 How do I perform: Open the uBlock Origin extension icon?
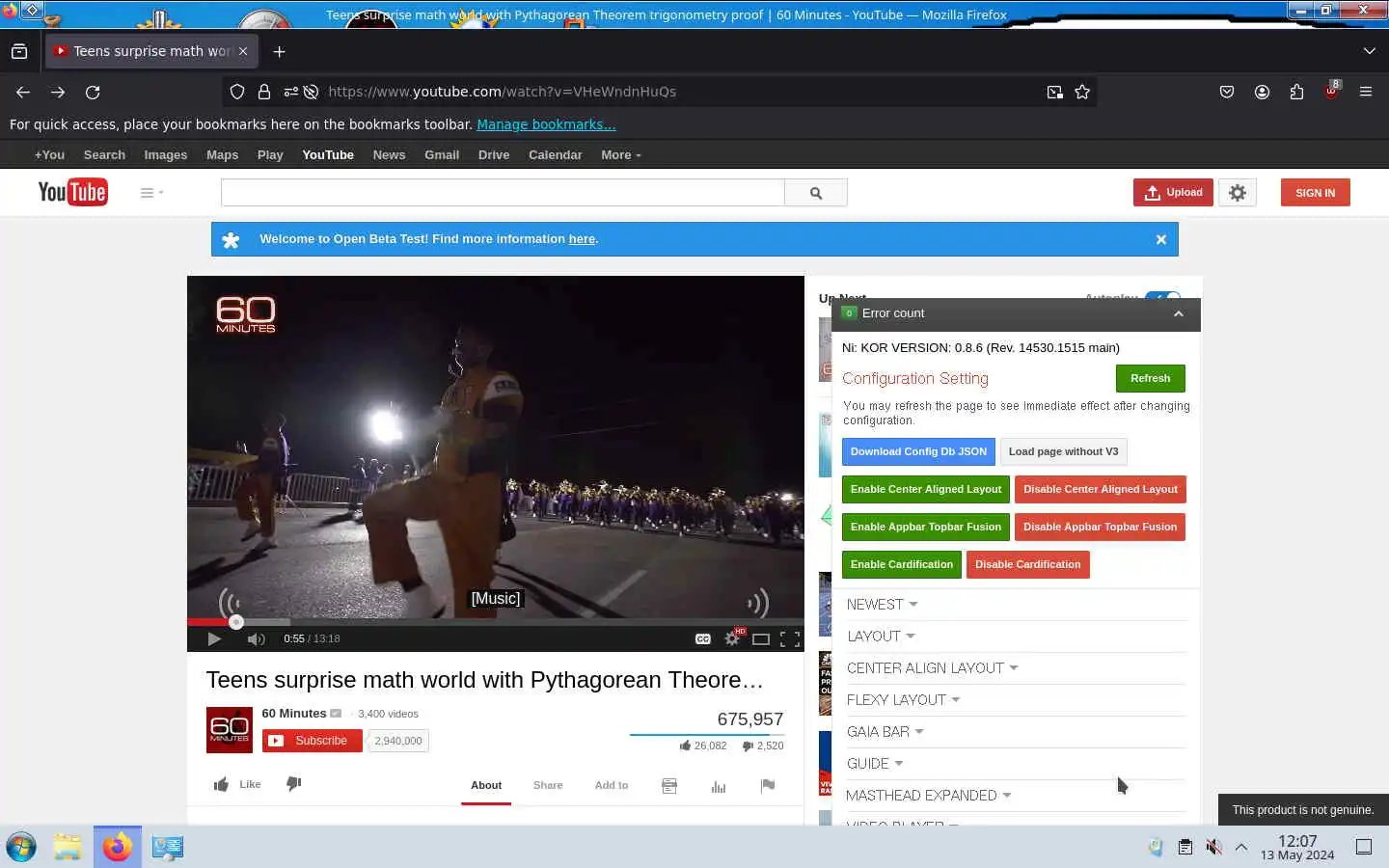[1331, 92]
